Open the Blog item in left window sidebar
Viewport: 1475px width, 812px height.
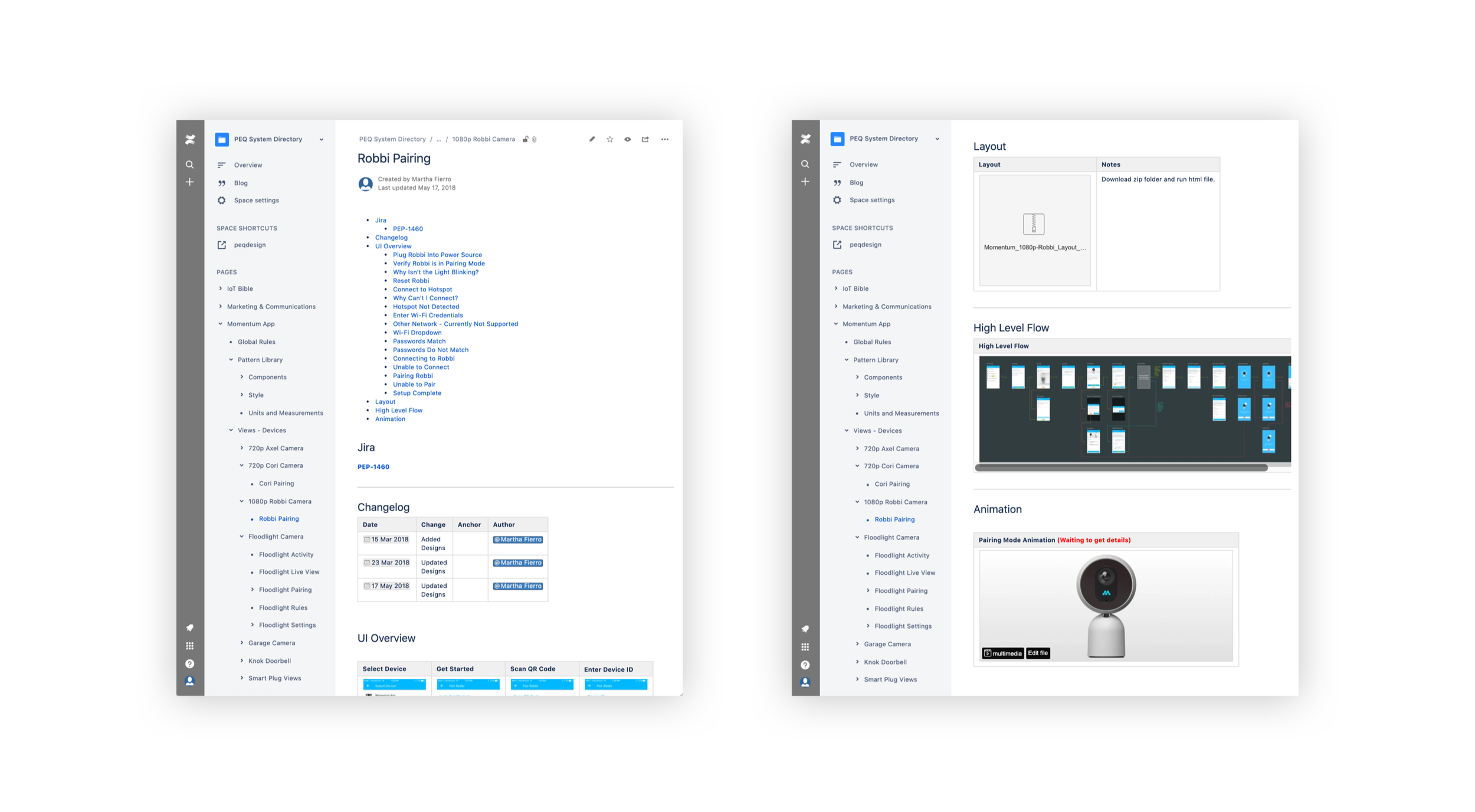coord(241,183)
